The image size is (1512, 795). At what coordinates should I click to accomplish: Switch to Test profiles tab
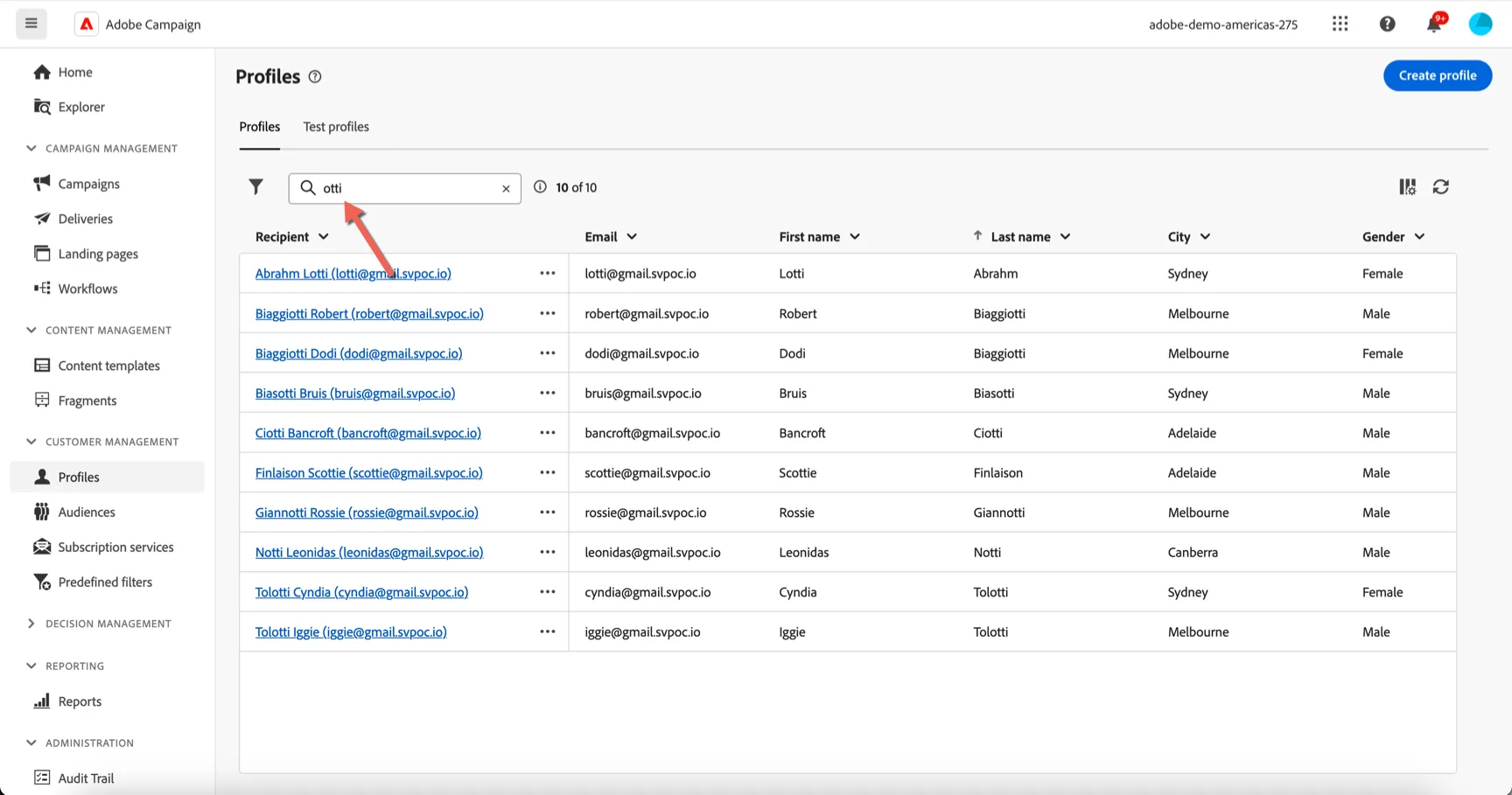pyautogui.click(x=336, y=127)
